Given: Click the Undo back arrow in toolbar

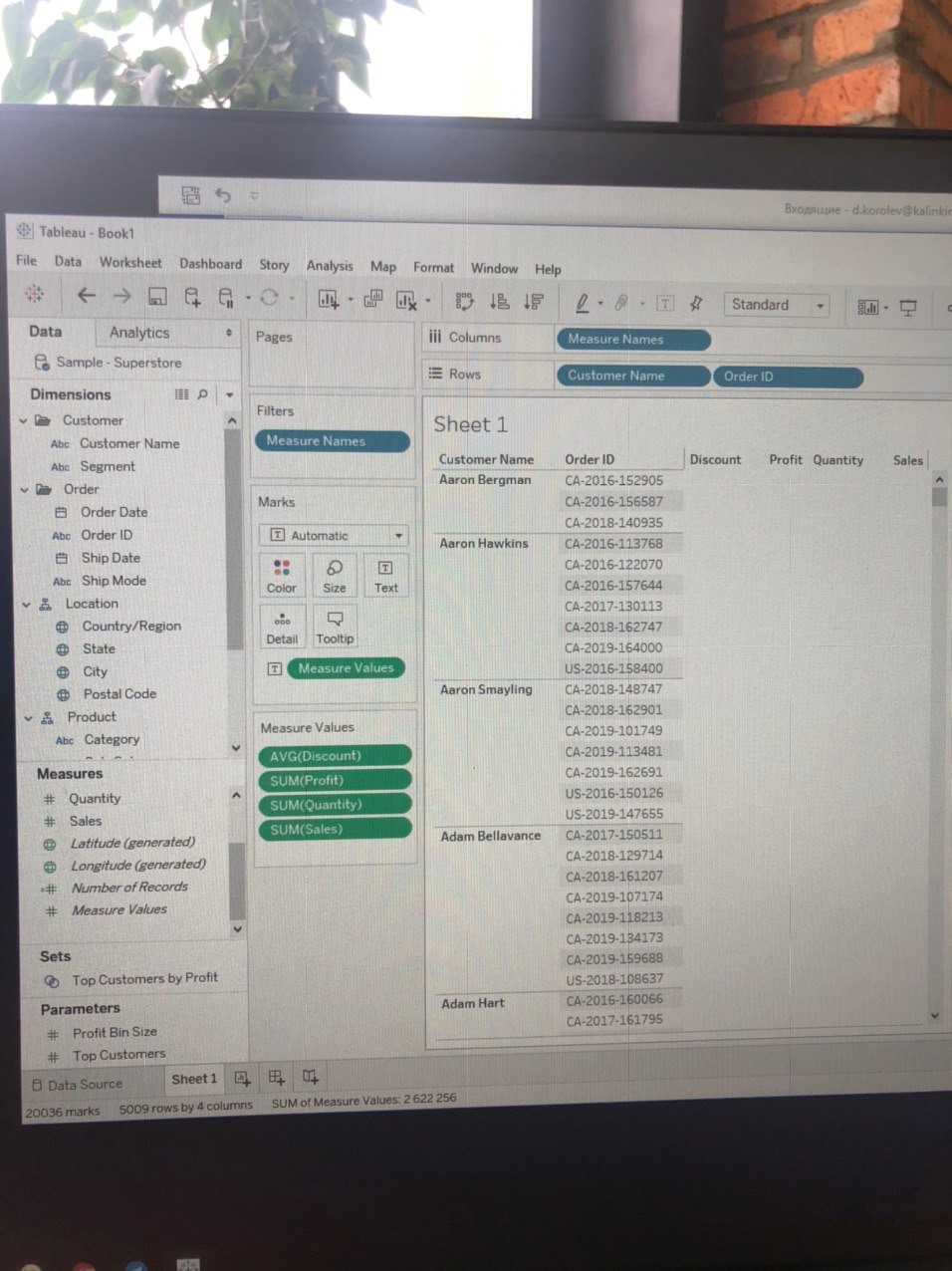Looking at the screenshot, I should [x=87, y=295].
